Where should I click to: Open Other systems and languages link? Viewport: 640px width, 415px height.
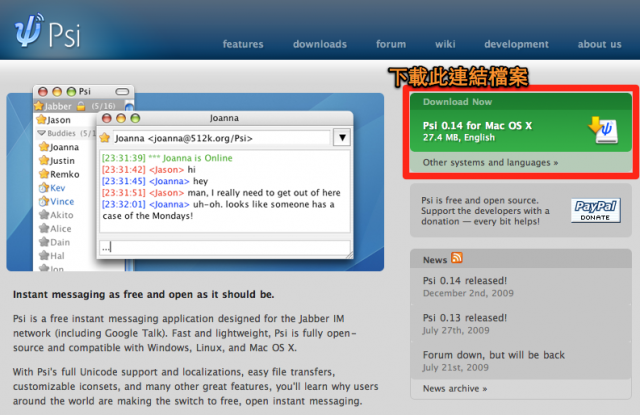point(490,162)
